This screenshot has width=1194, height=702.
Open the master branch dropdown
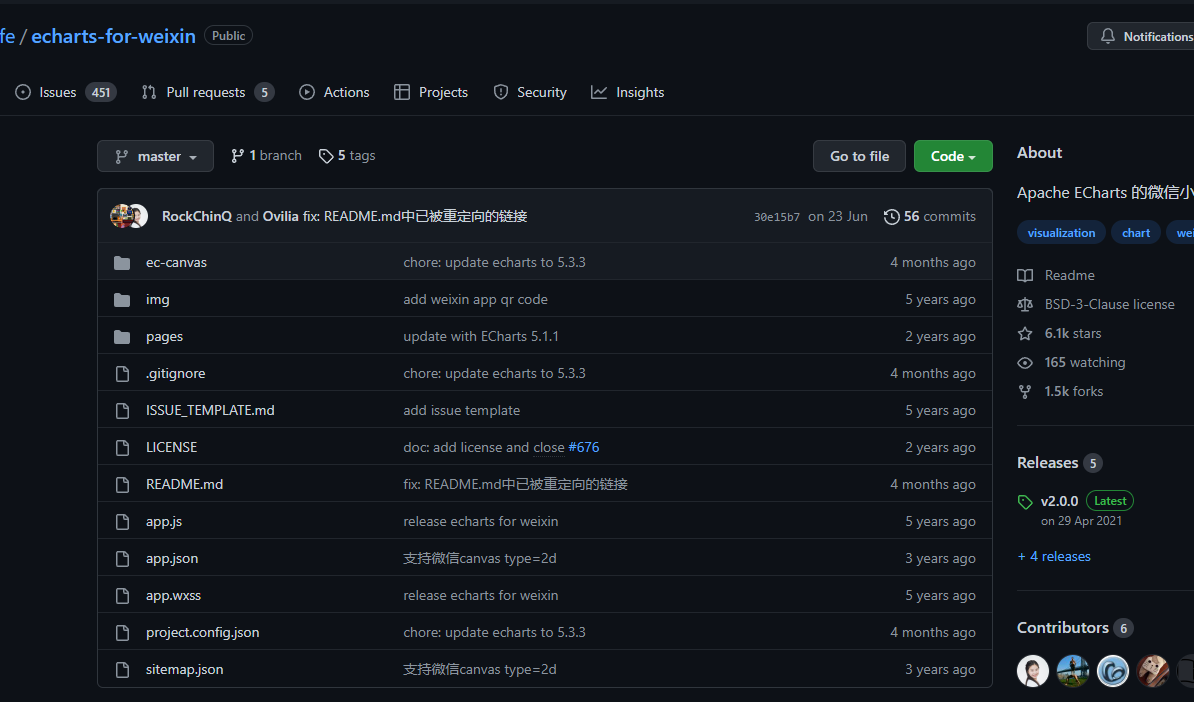(155, 155)
